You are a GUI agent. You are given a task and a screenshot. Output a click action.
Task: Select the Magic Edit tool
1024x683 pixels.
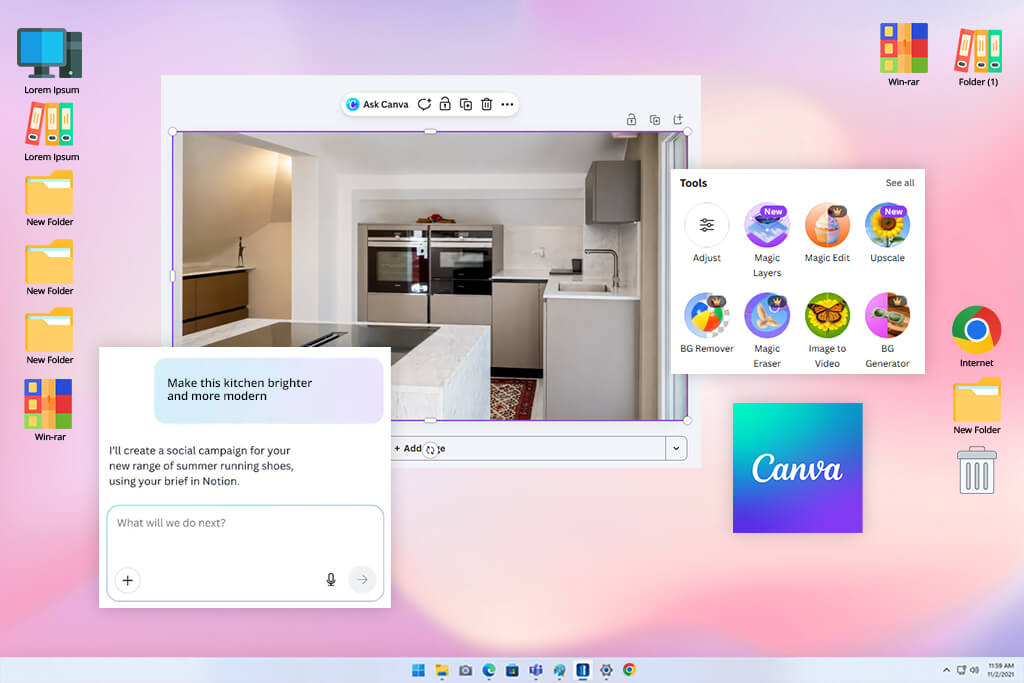tap(827, 233)
